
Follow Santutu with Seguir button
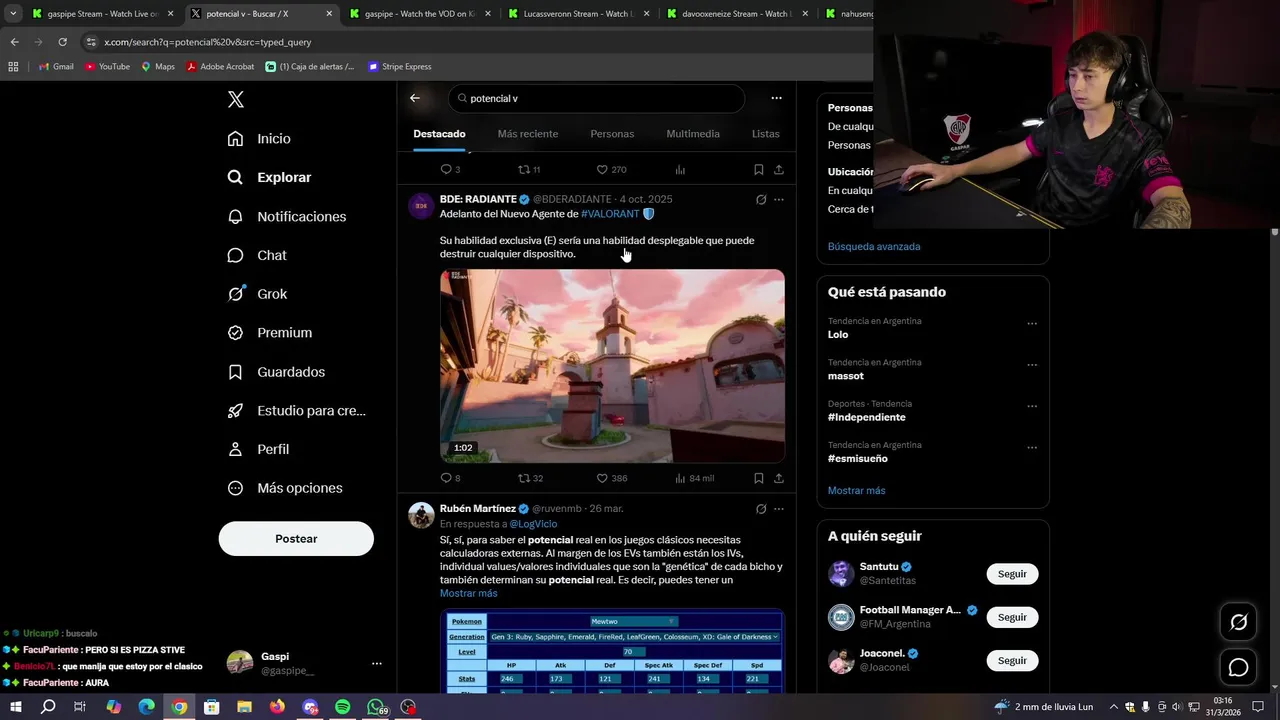[1012, 574]
